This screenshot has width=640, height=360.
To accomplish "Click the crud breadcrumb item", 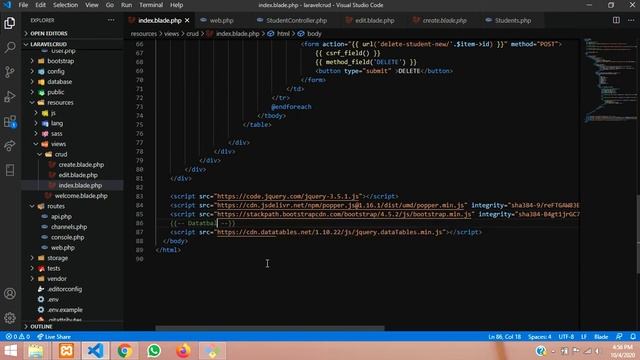I will (x=192, y=34).
